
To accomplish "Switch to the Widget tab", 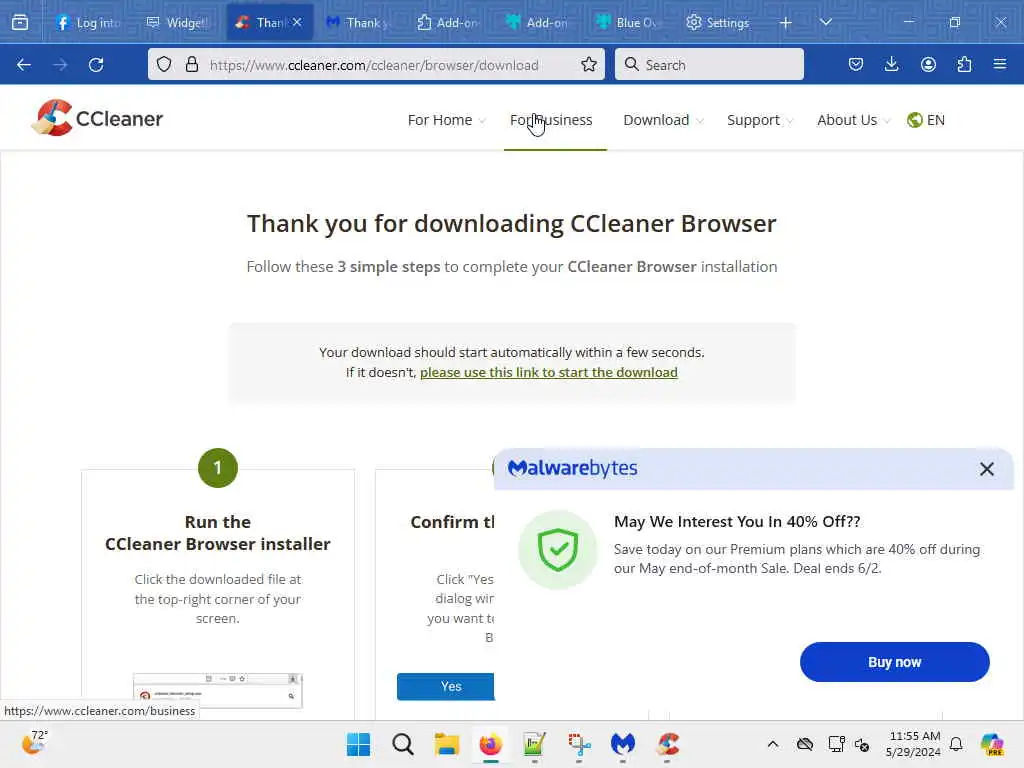I will 177,23.
